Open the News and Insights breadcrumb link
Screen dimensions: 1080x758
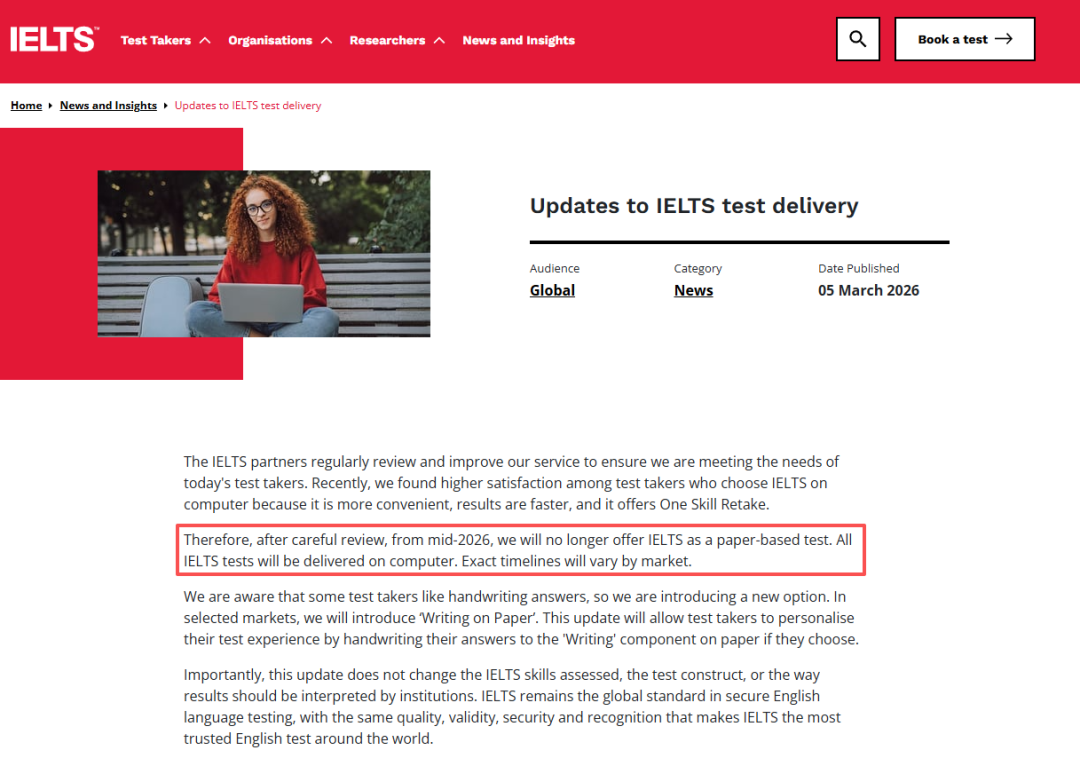click(108, 106)
